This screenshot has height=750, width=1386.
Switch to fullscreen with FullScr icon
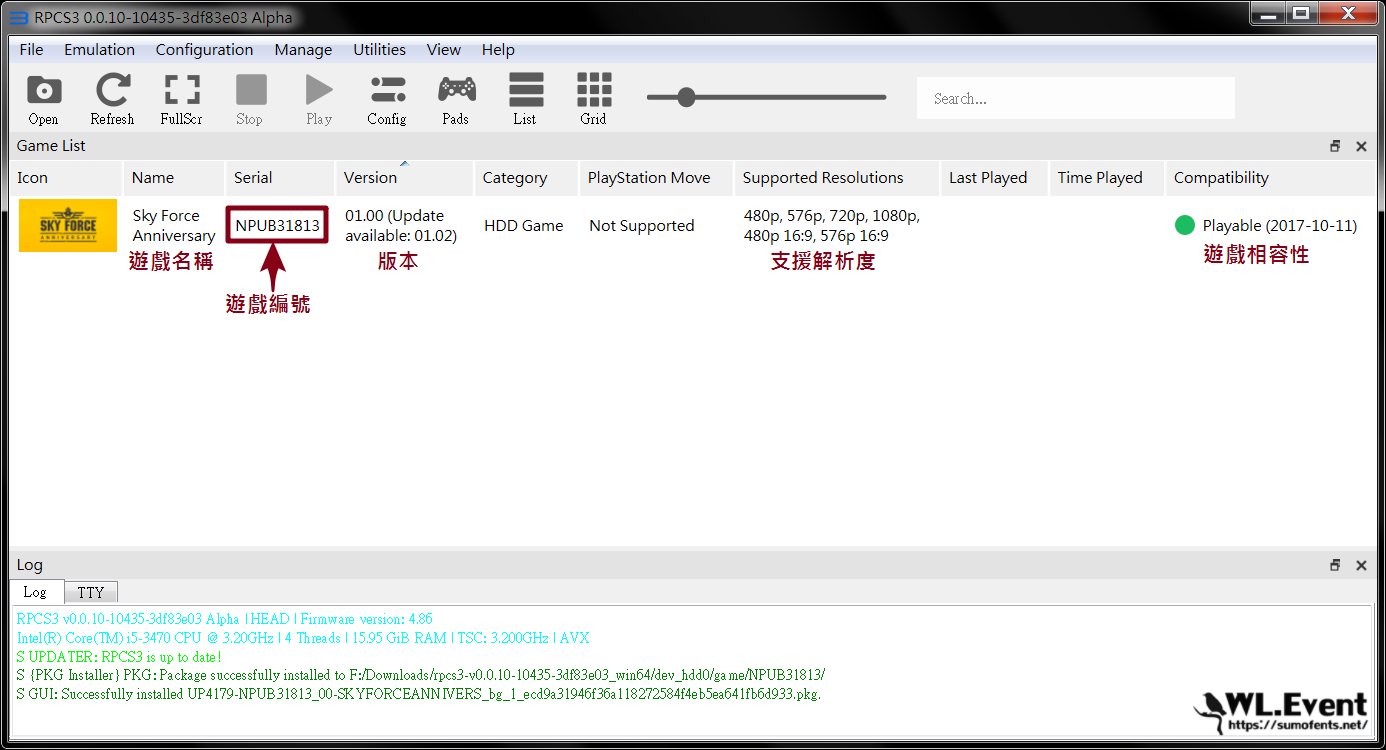click(x=182, y=99)
